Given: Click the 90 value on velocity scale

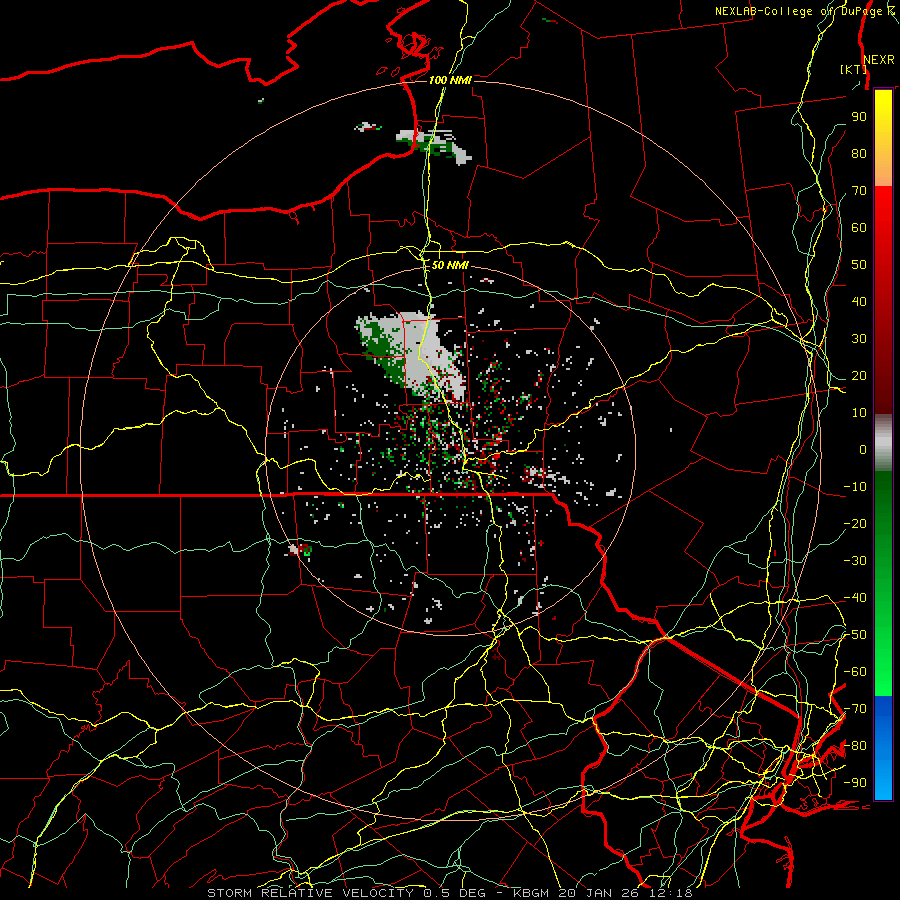Looking at the screenshot, I should 859,117.
